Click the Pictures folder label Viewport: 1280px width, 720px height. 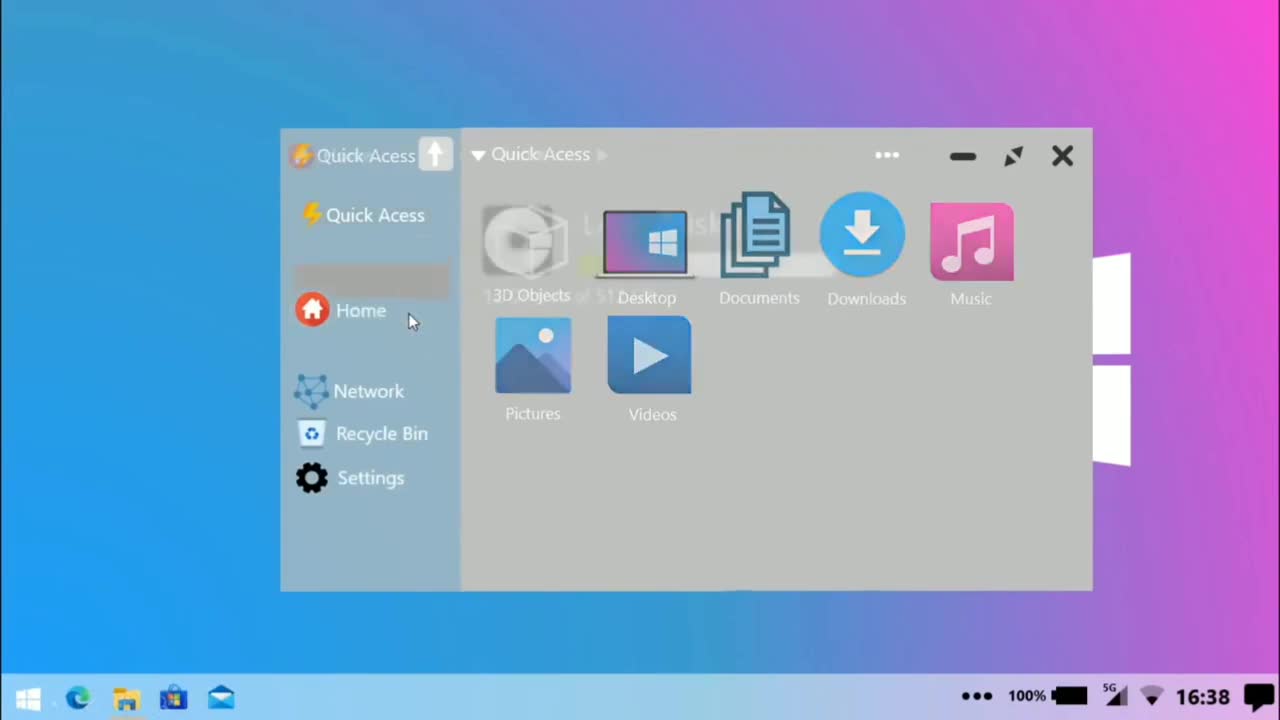pos(533,414)
